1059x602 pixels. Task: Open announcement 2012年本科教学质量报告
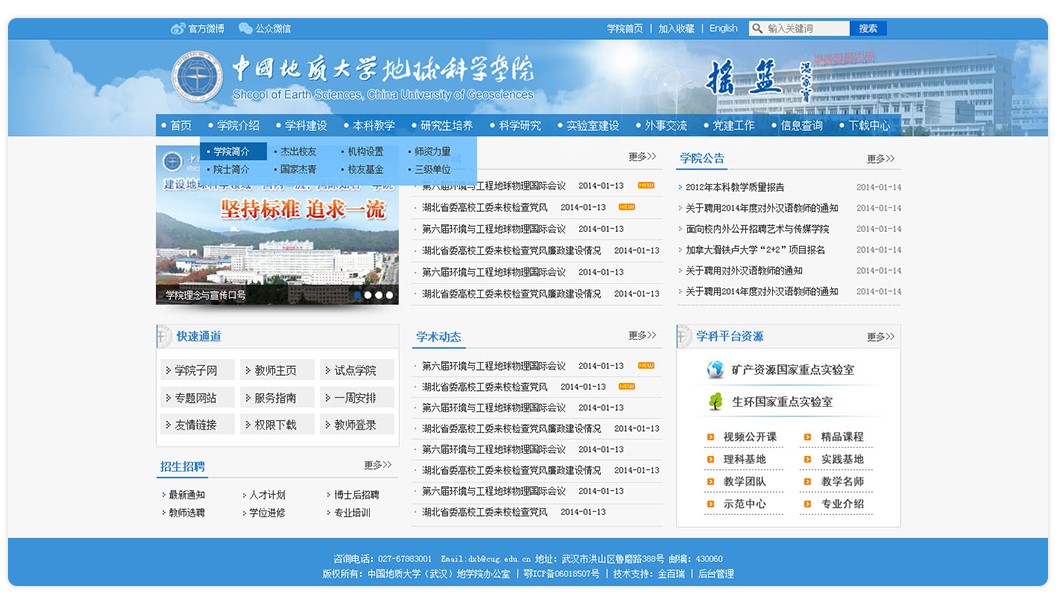click(735, 187)
